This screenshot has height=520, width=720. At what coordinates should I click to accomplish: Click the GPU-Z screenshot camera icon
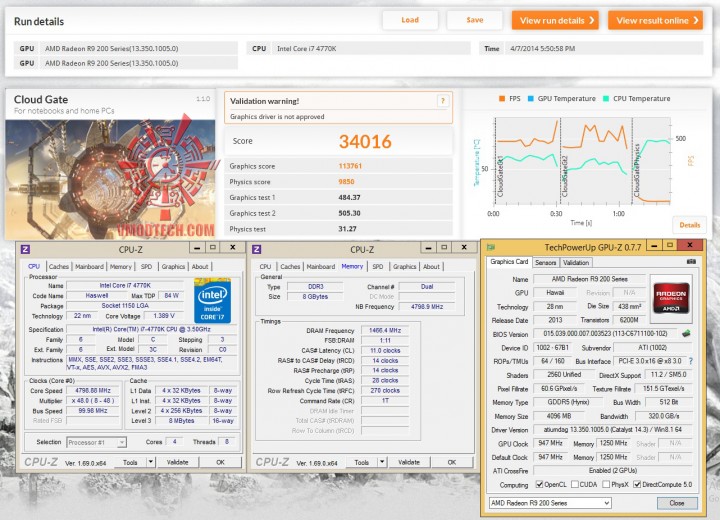pos(691,261)
